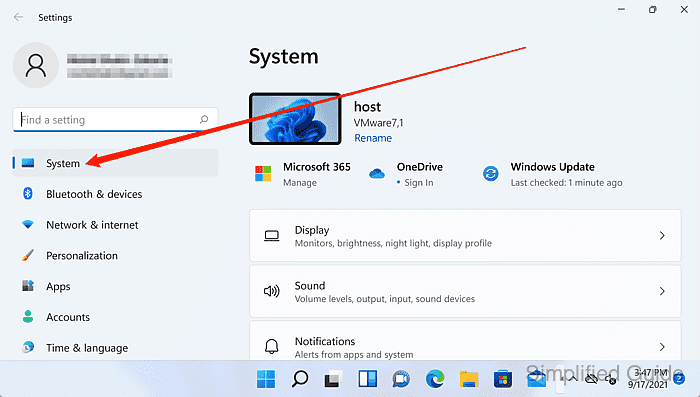
Task: Open Network & internet settings
Action: click(115, 225)
